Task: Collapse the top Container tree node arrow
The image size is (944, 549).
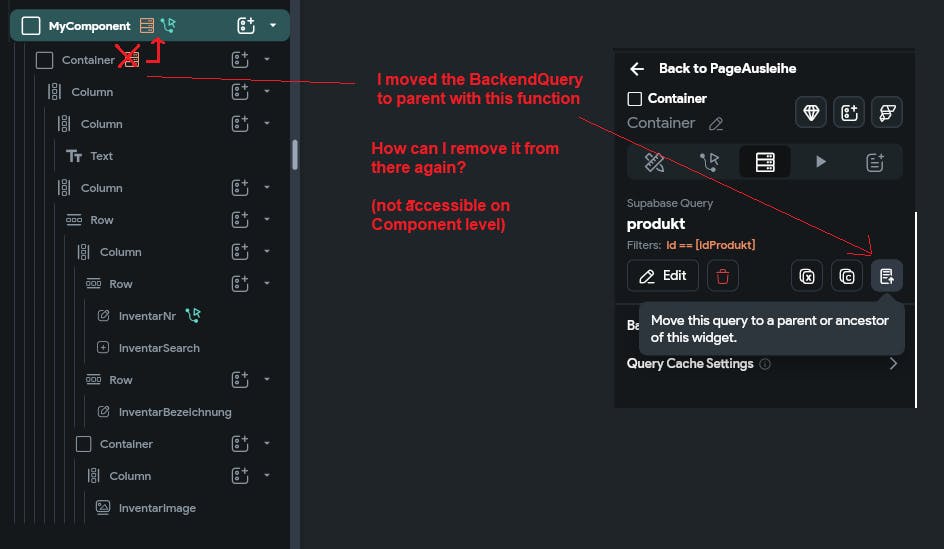Action: [267, 60]
